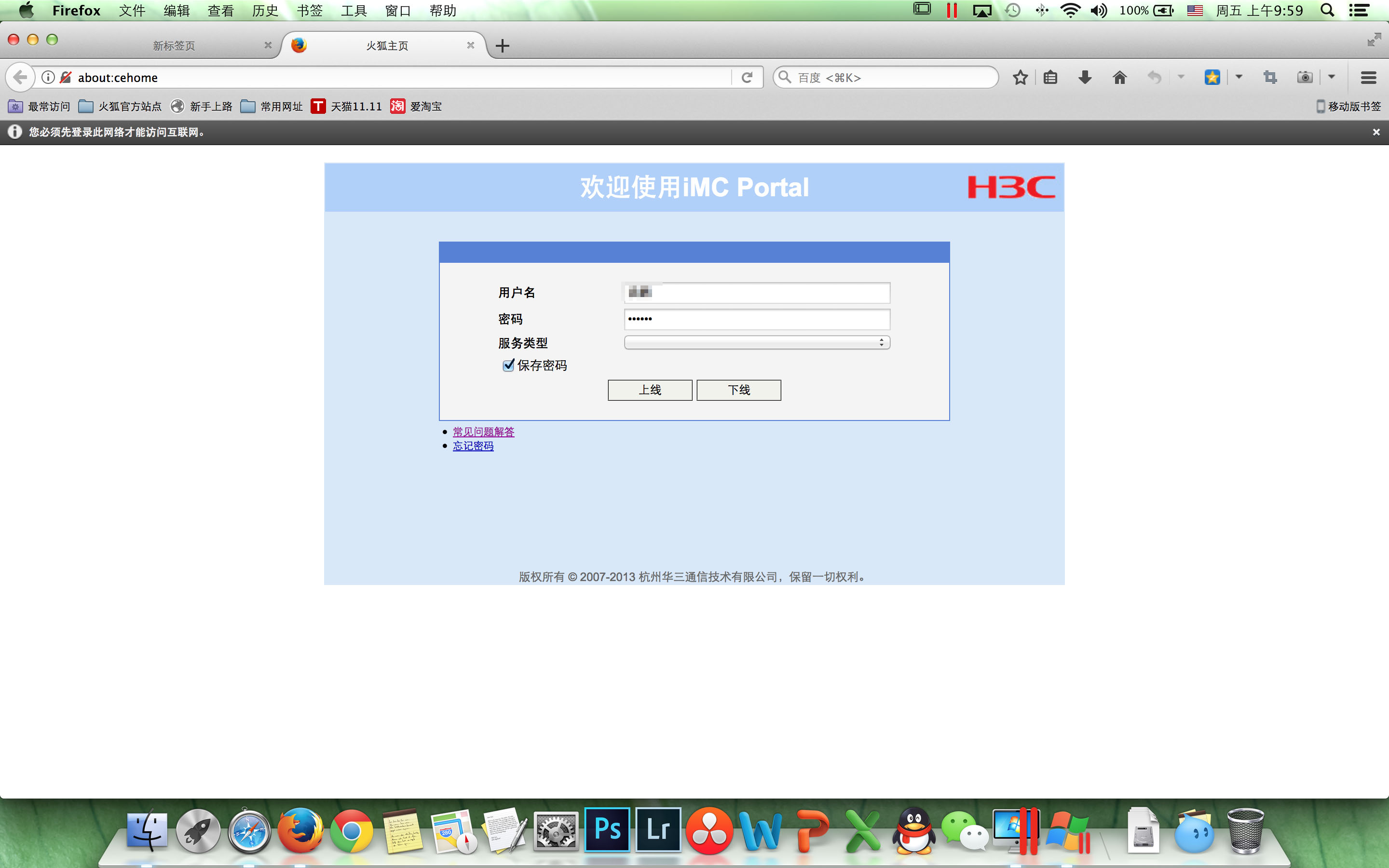Open the 忘记密码 link

coord(473,446)
